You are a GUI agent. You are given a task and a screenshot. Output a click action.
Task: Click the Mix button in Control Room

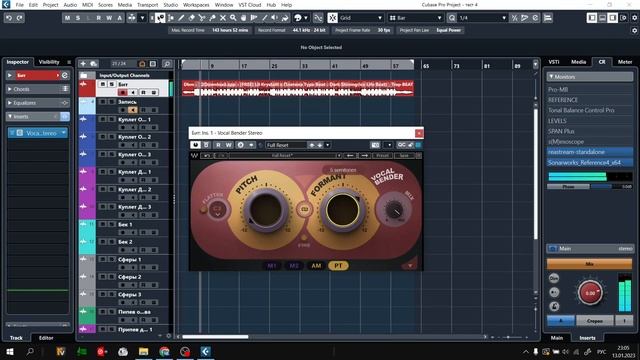click(x=589, y=264)
